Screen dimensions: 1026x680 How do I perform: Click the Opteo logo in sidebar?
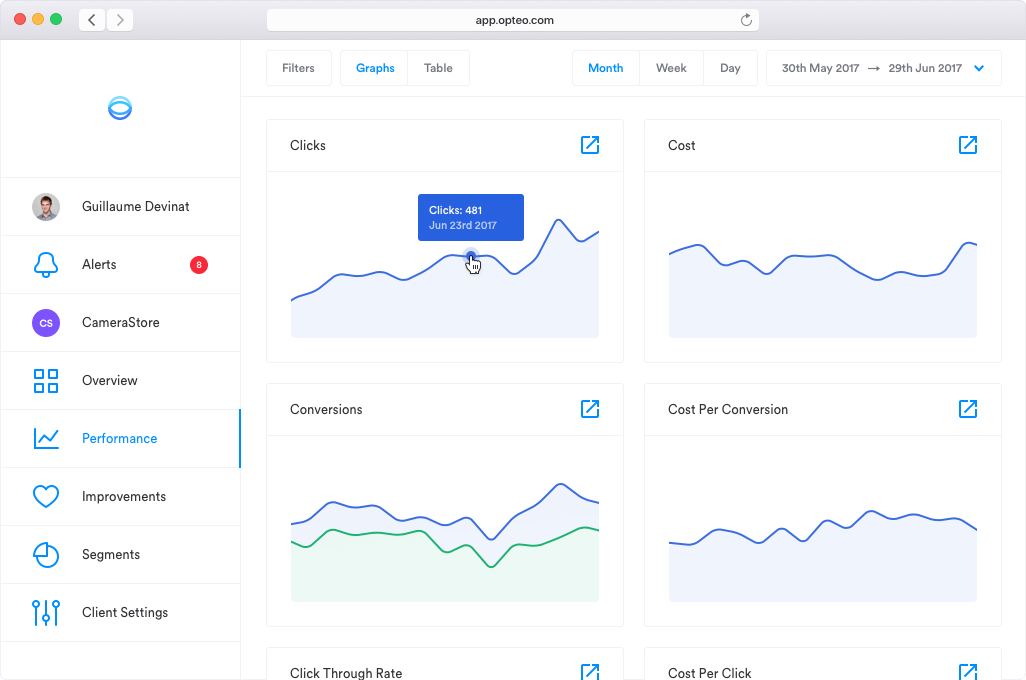120,108
